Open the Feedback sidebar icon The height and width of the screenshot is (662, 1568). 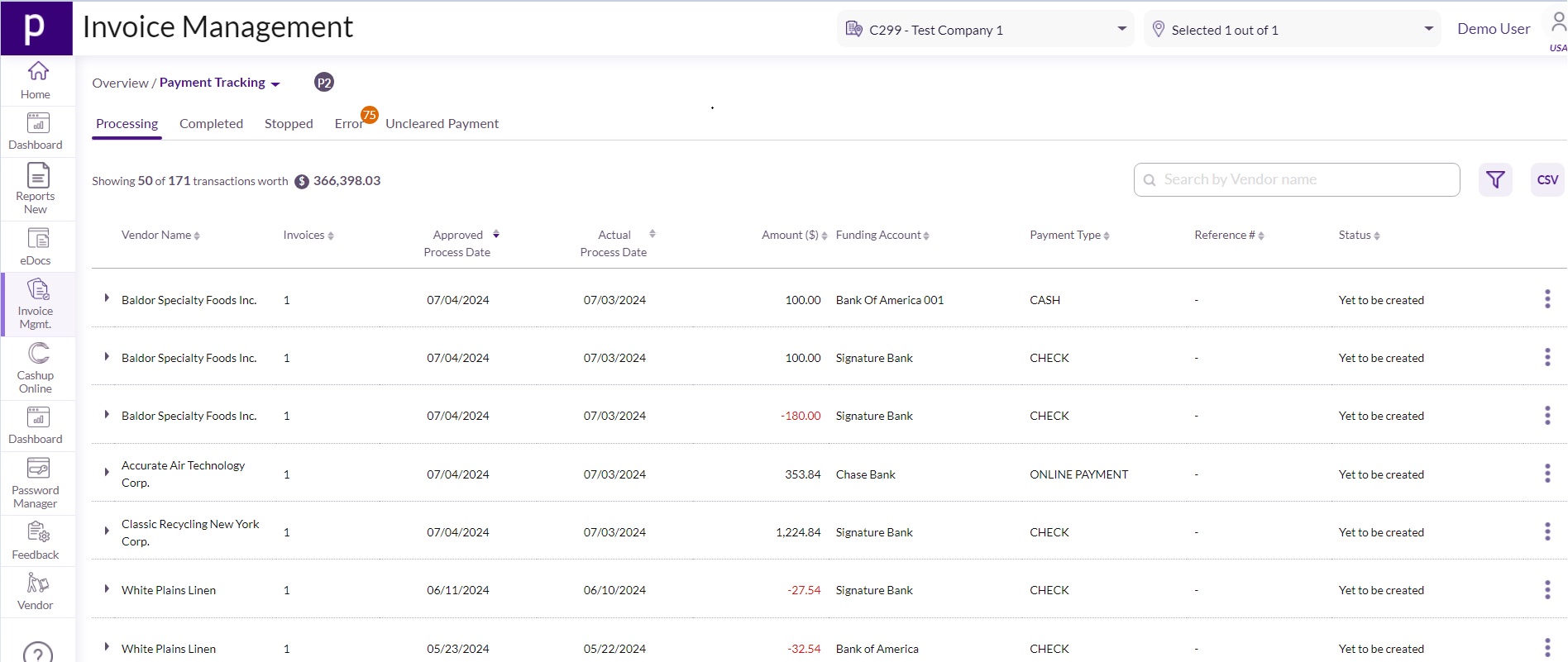click(x=37, y=541)
